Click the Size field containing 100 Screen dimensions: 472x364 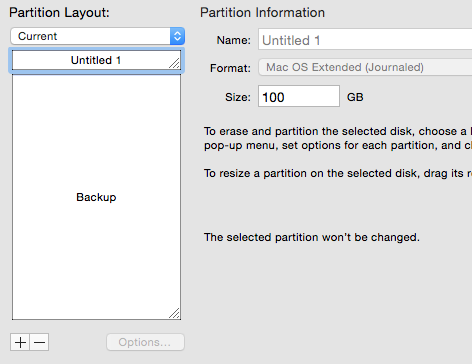click(299, 96)
